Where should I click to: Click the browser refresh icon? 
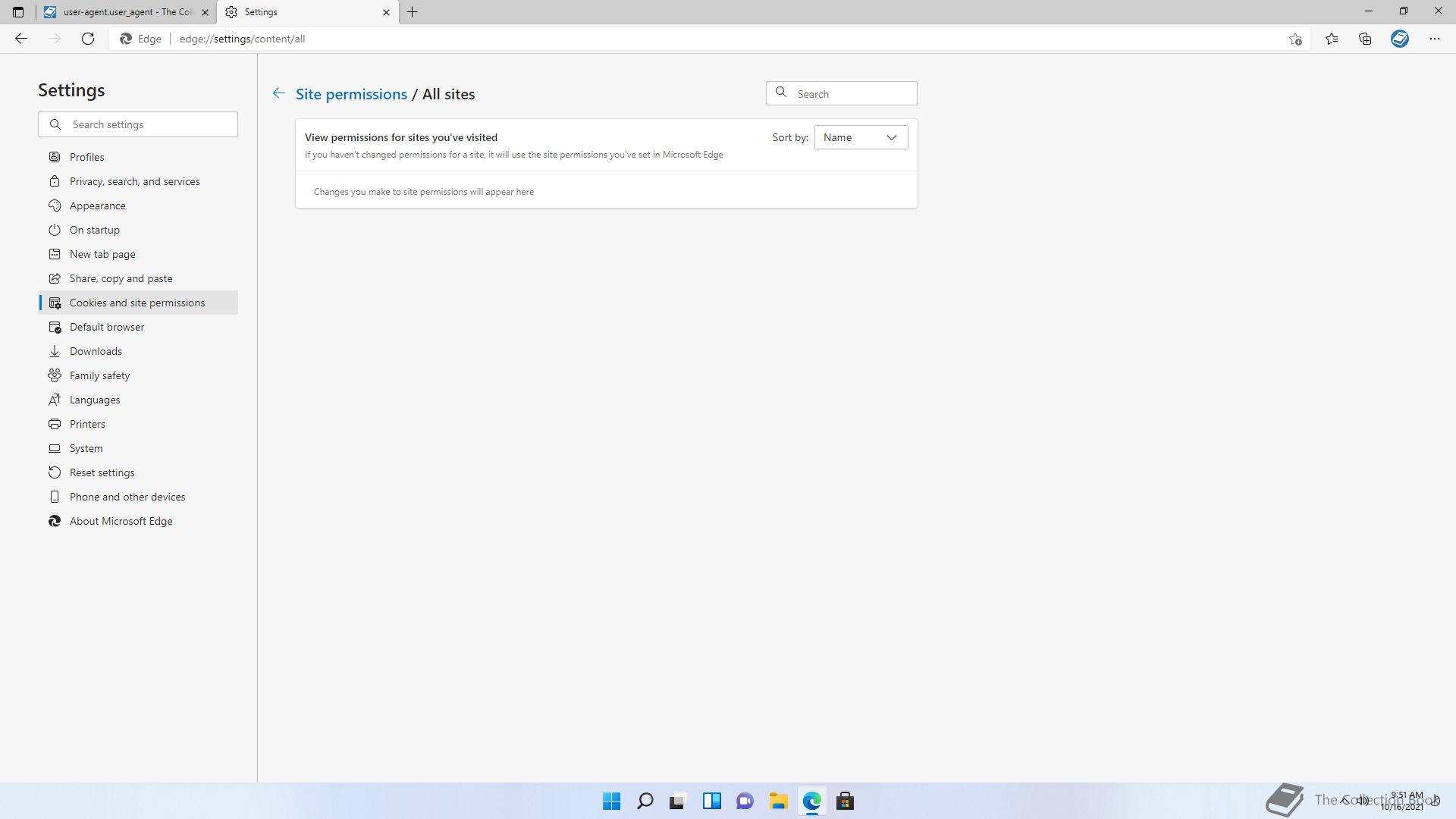click(x=88, y=39)
